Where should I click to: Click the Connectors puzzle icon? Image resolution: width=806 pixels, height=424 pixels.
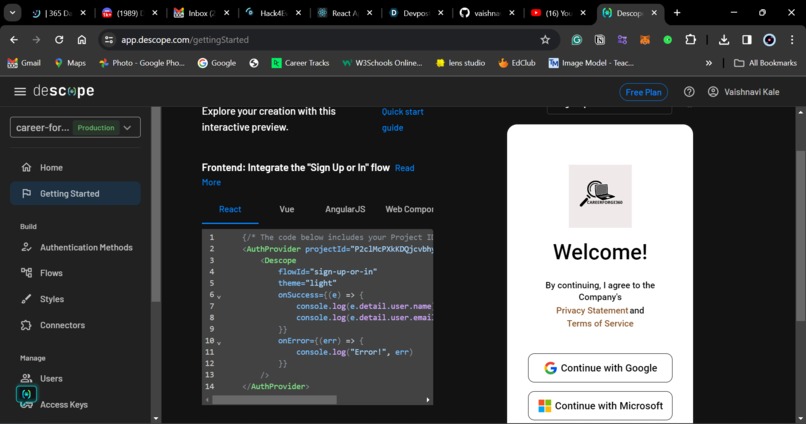click(x=26, y=325)
